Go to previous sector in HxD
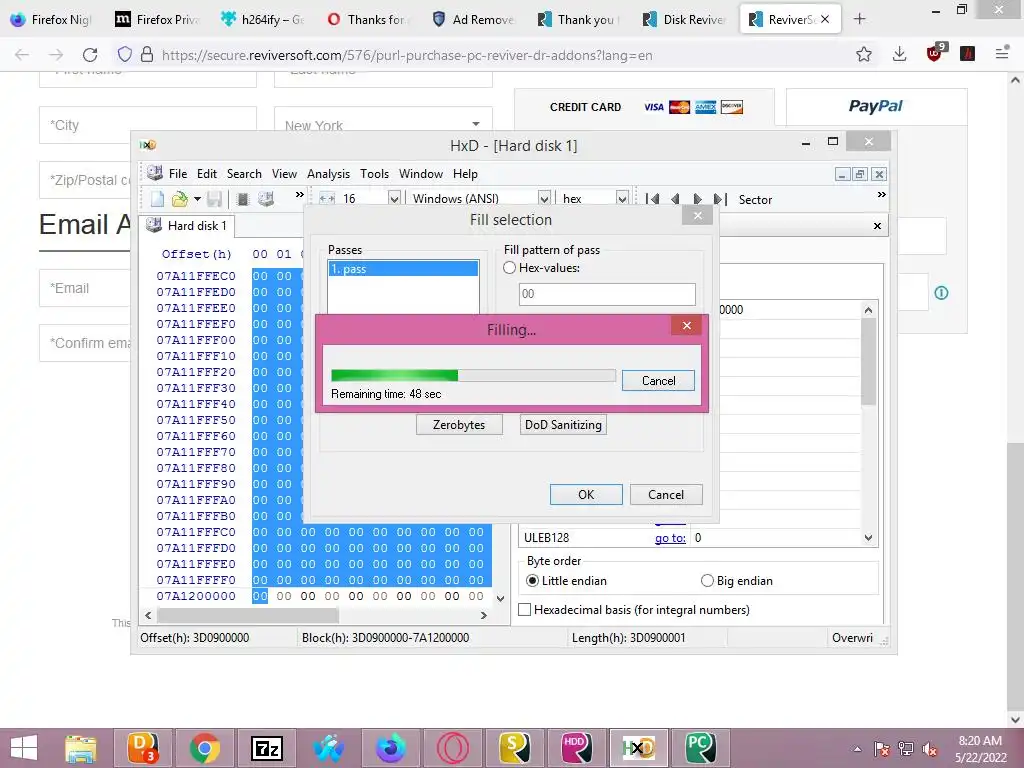This screenshot has height=768, width=1024. (675, 199)
